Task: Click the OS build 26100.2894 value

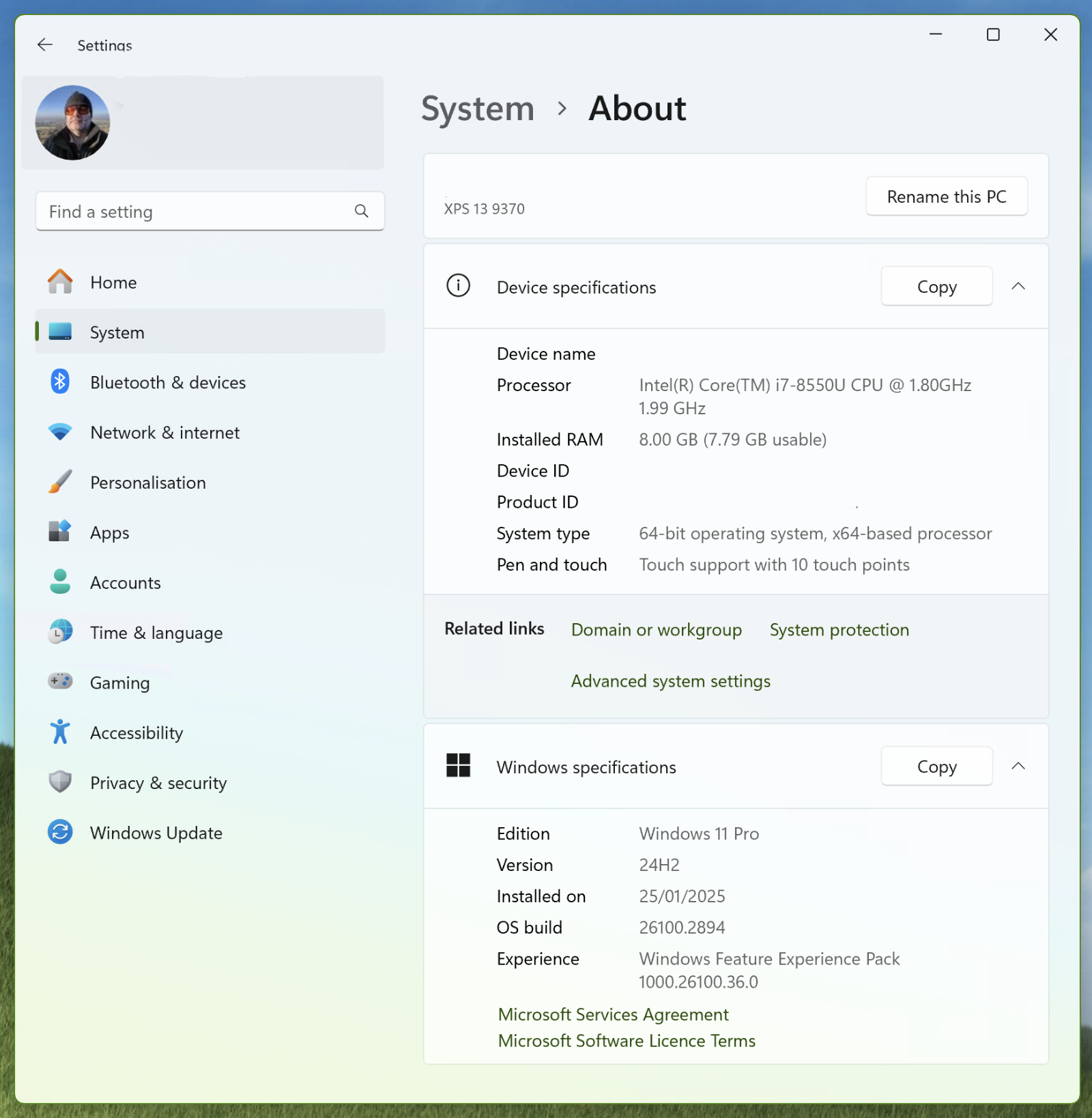Action: [682, 928]
